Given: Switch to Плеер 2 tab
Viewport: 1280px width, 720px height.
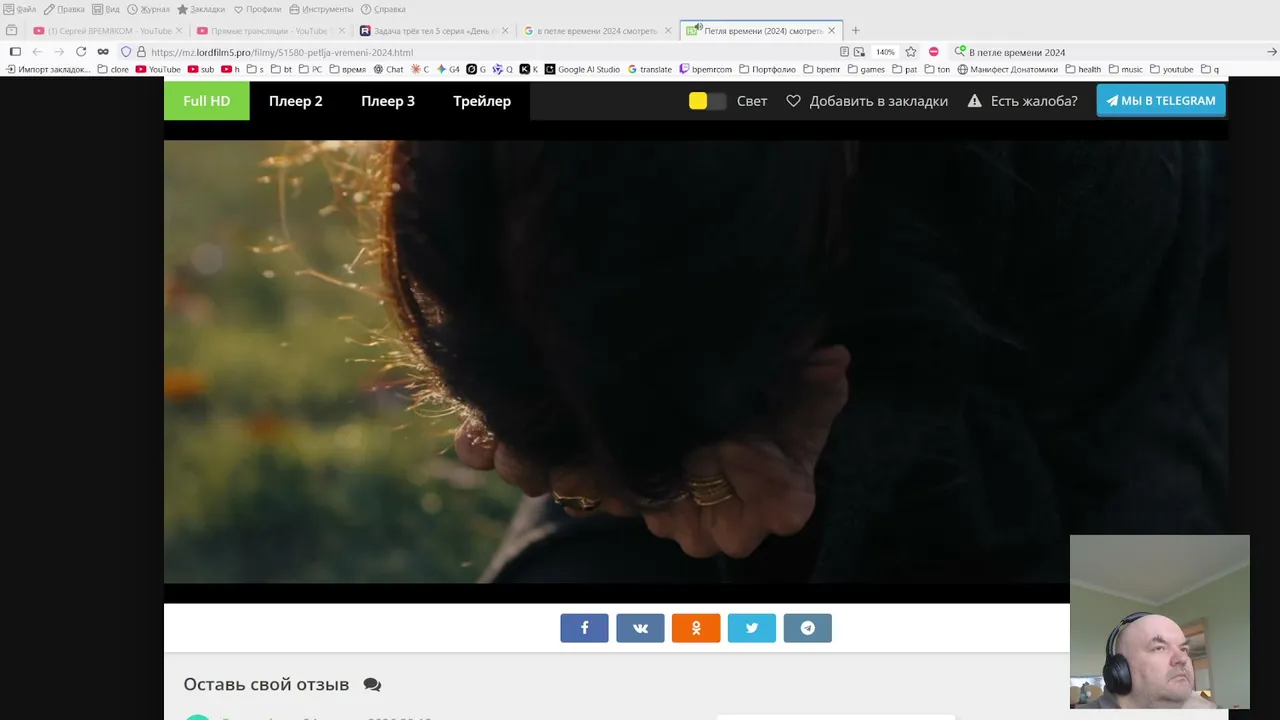Looking at the screenshot, I should [x=296, y=101].
